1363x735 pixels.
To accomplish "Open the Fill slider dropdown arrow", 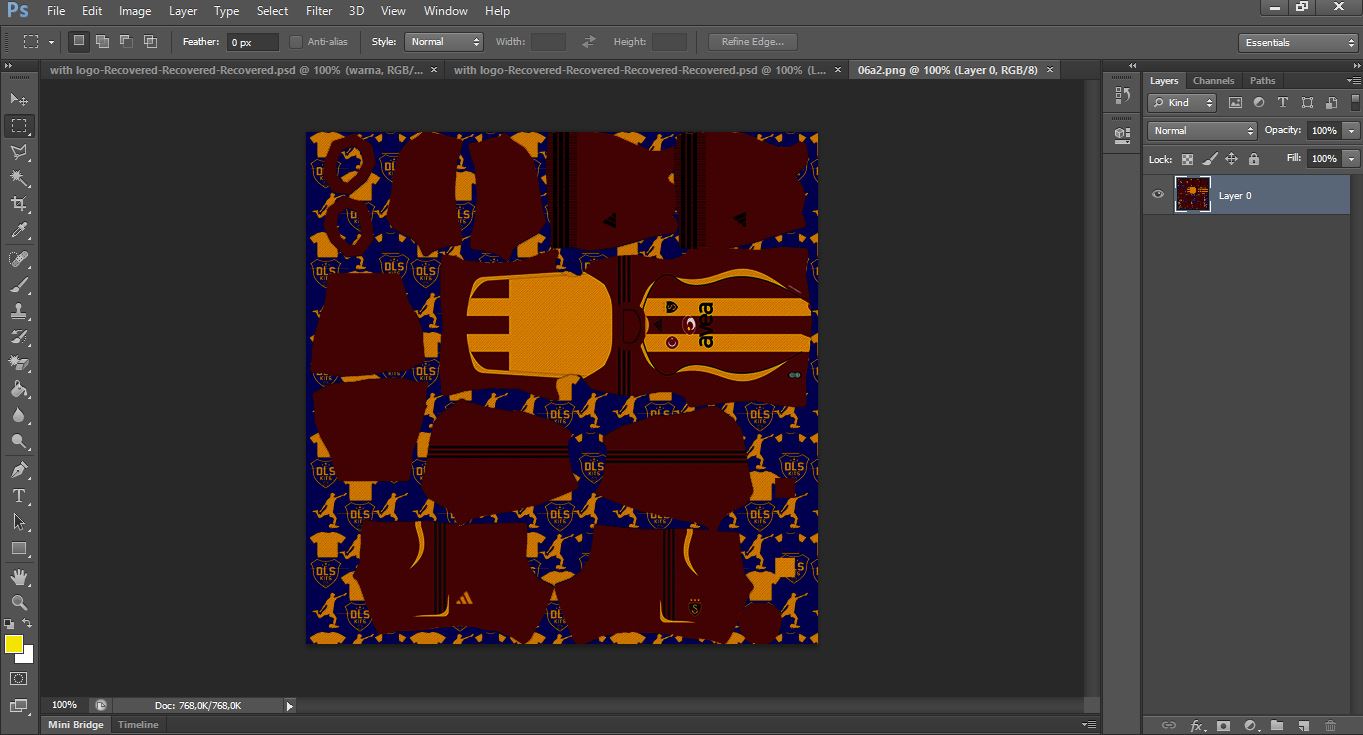I will click(1351, 158).
